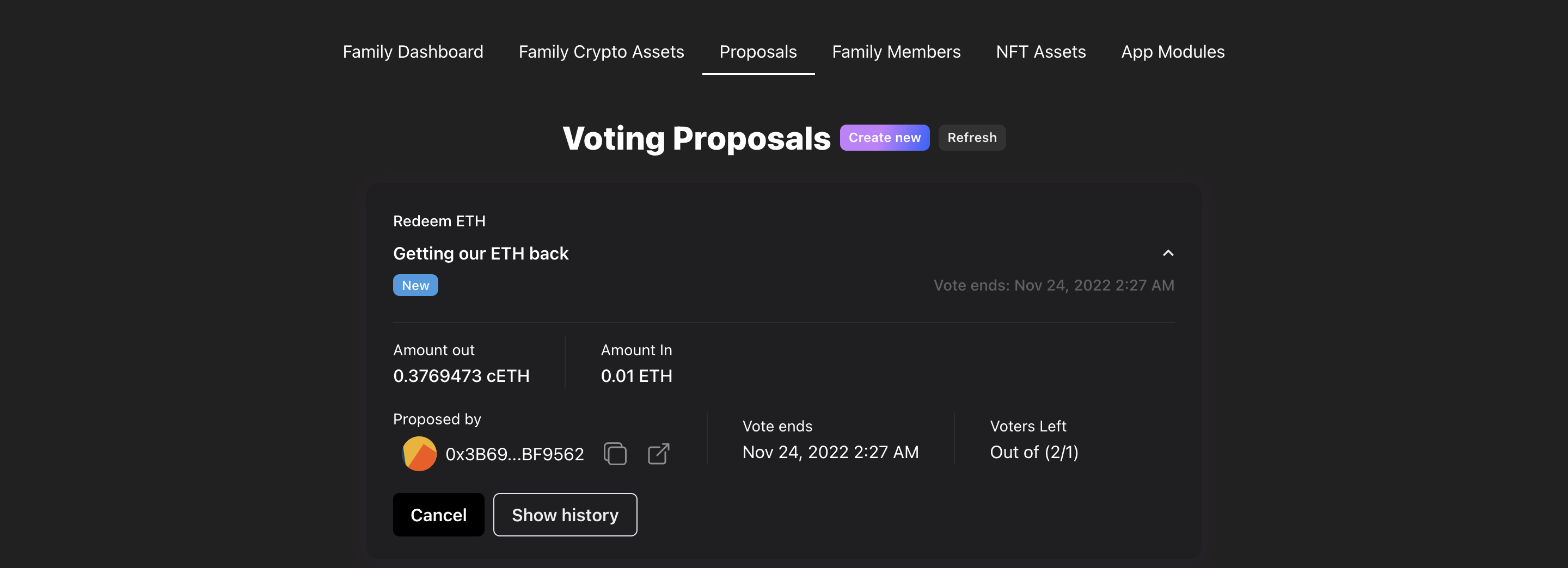This screenshot has height=568, width=1568.
Task: Cancel the Redeem ETH proposal
Action: coord(438,515)
